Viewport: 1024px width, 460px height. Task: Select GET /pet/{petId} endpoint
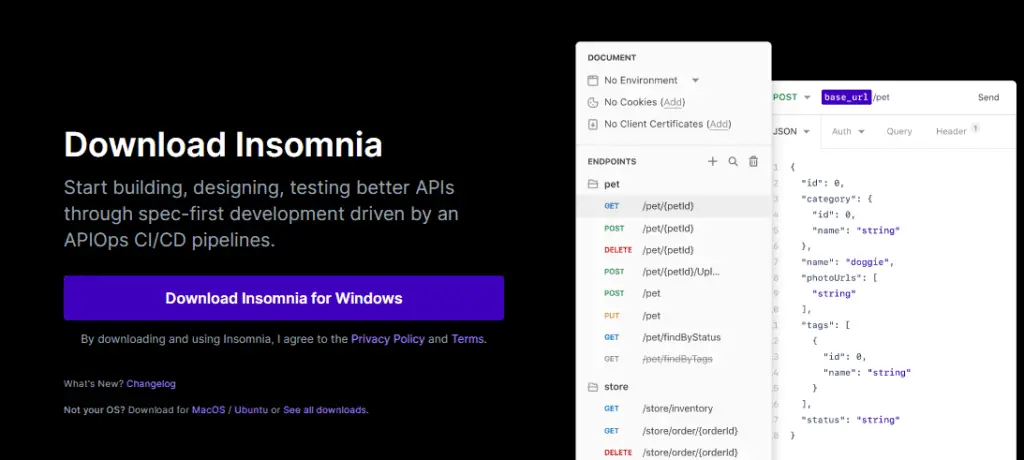click(673, 206)
